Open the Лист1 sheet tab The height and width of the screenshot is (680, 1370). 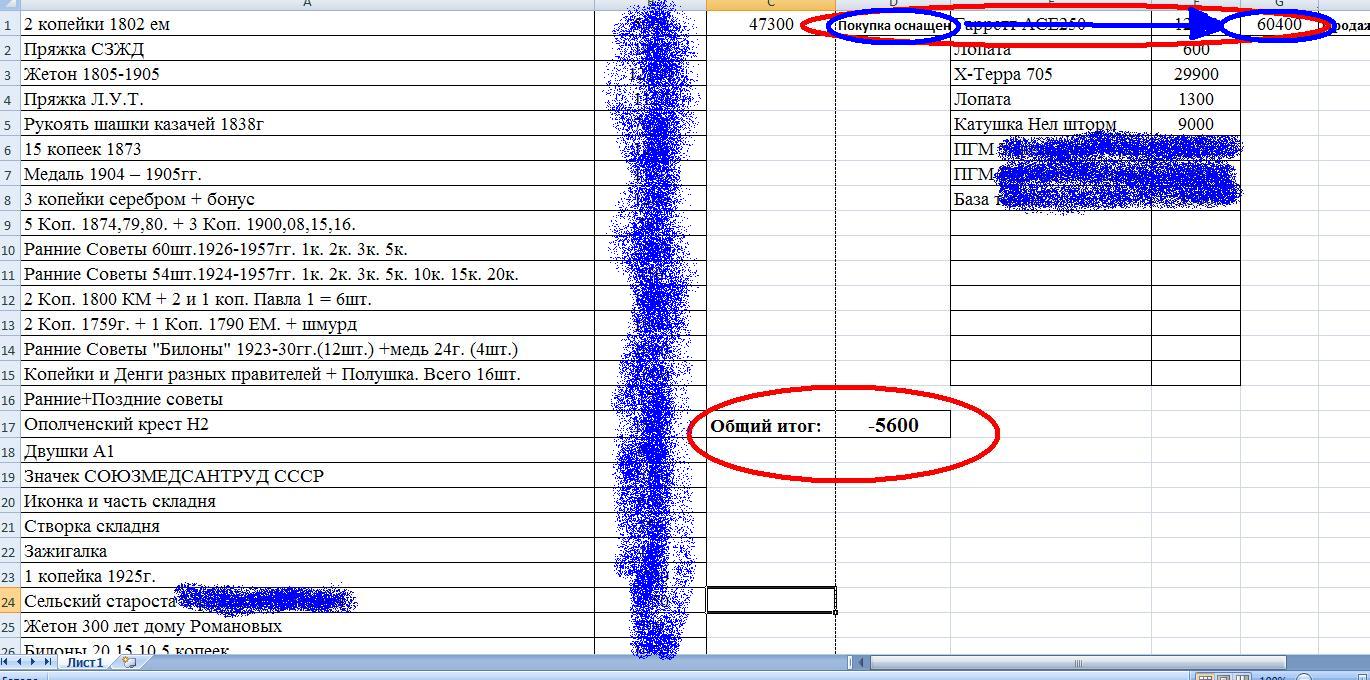click(85, 662)
